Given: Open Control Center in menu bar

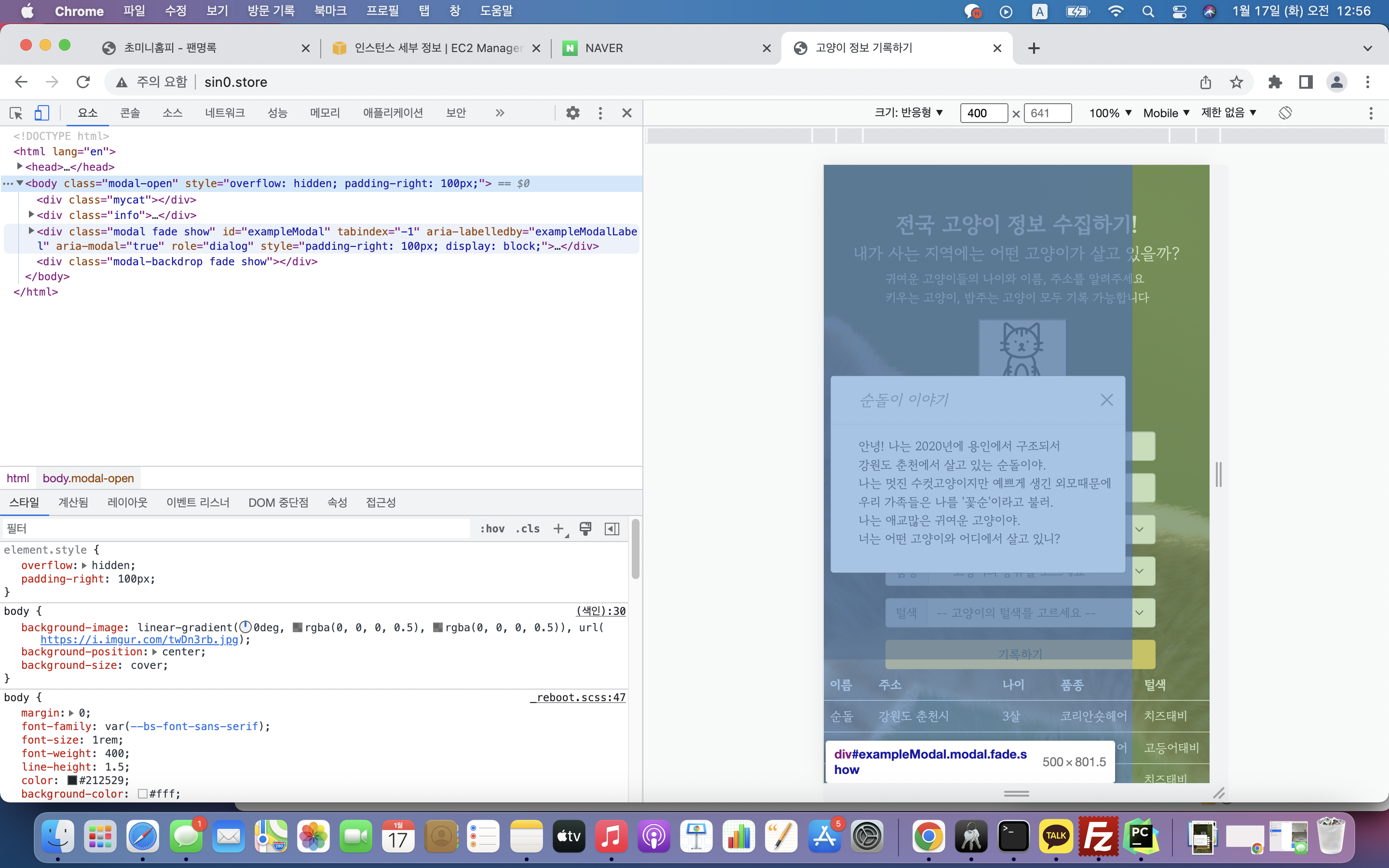Looking at the screenshot, I should [1179, 12].
